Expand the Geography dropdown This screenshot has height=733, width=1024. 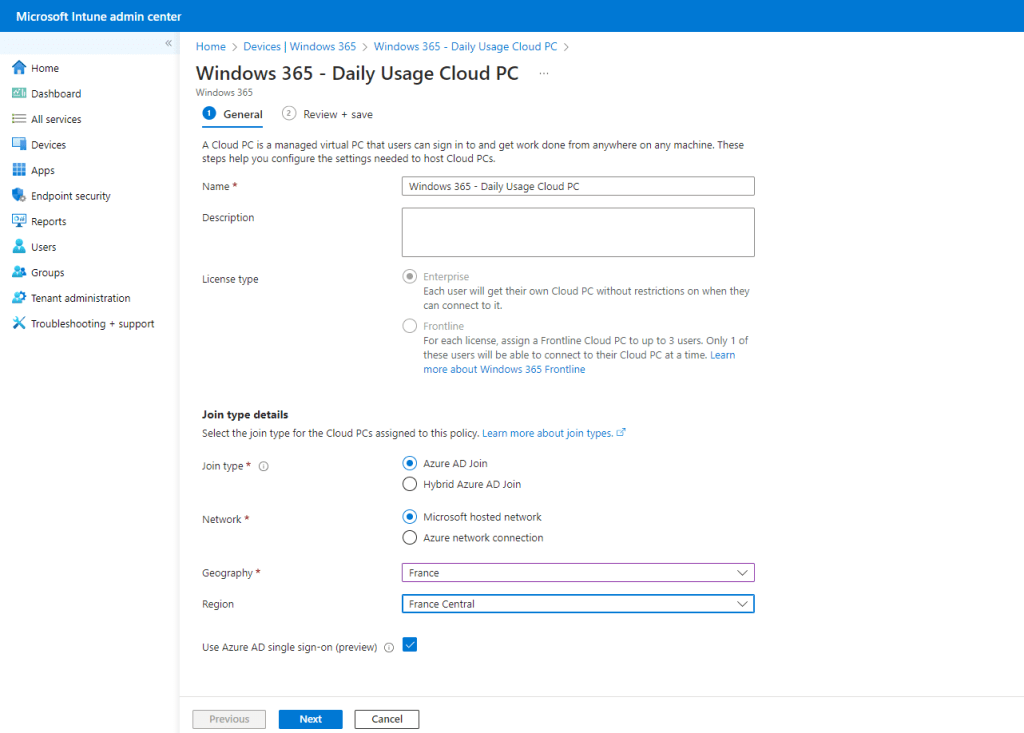coord(577,573)
